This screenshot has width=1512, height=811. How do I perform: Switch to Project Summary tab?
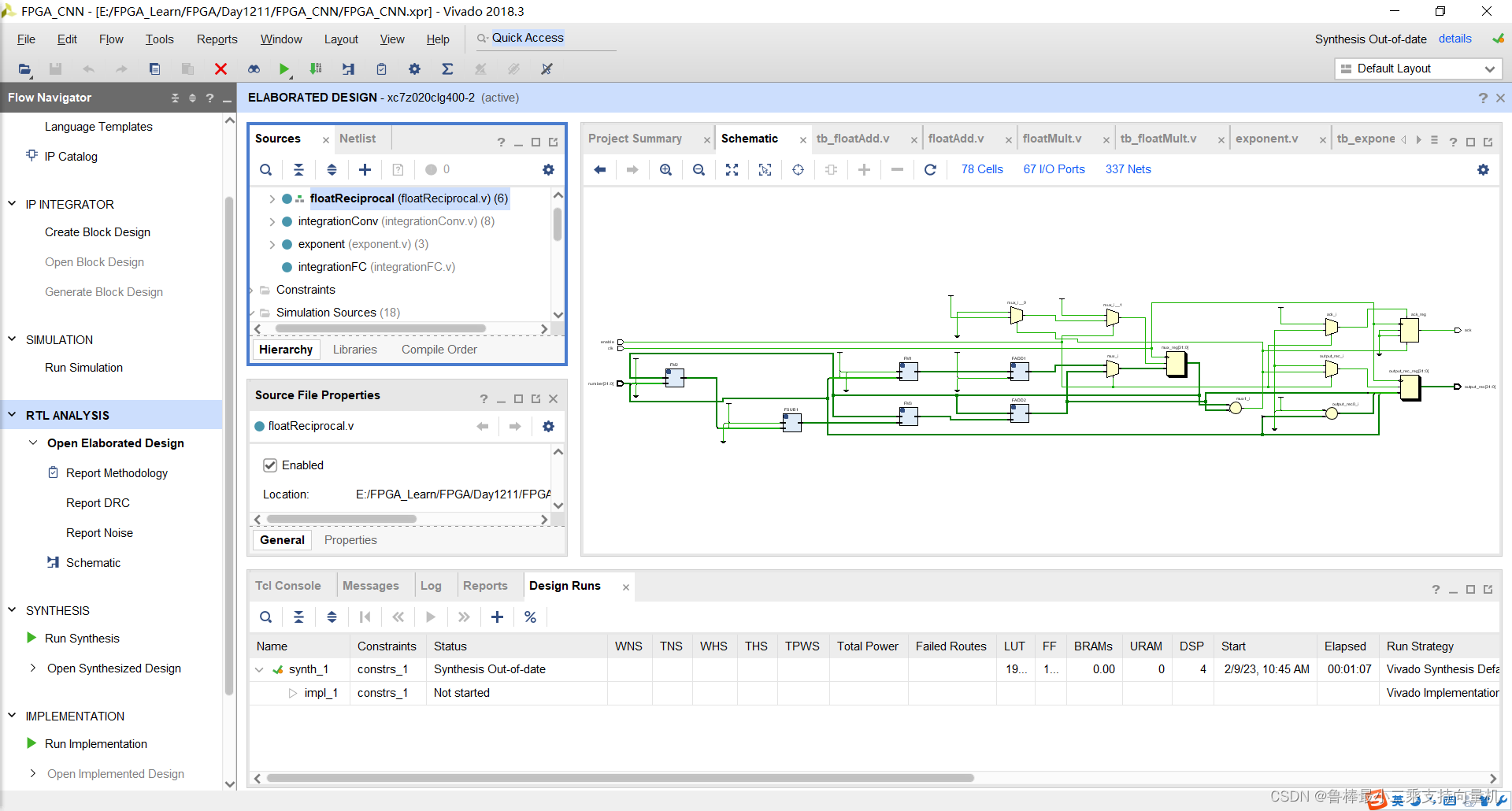pos(635,139)
